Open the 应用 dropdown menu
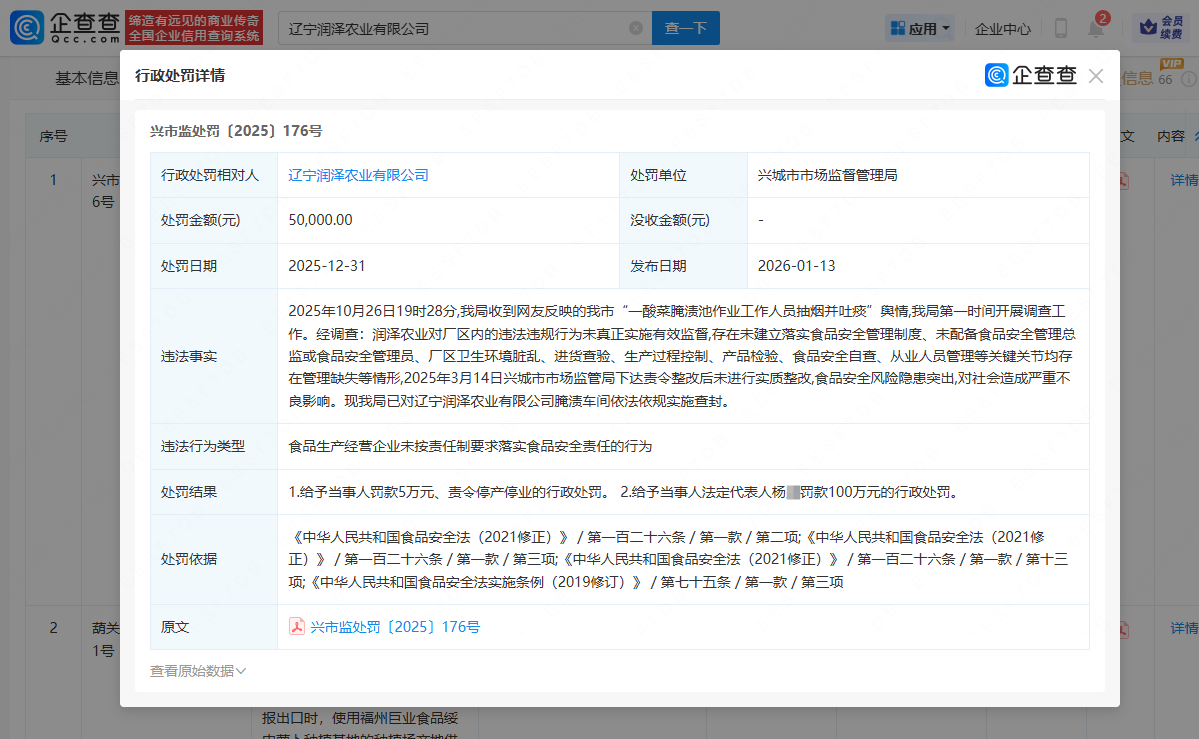 [920, 29]
